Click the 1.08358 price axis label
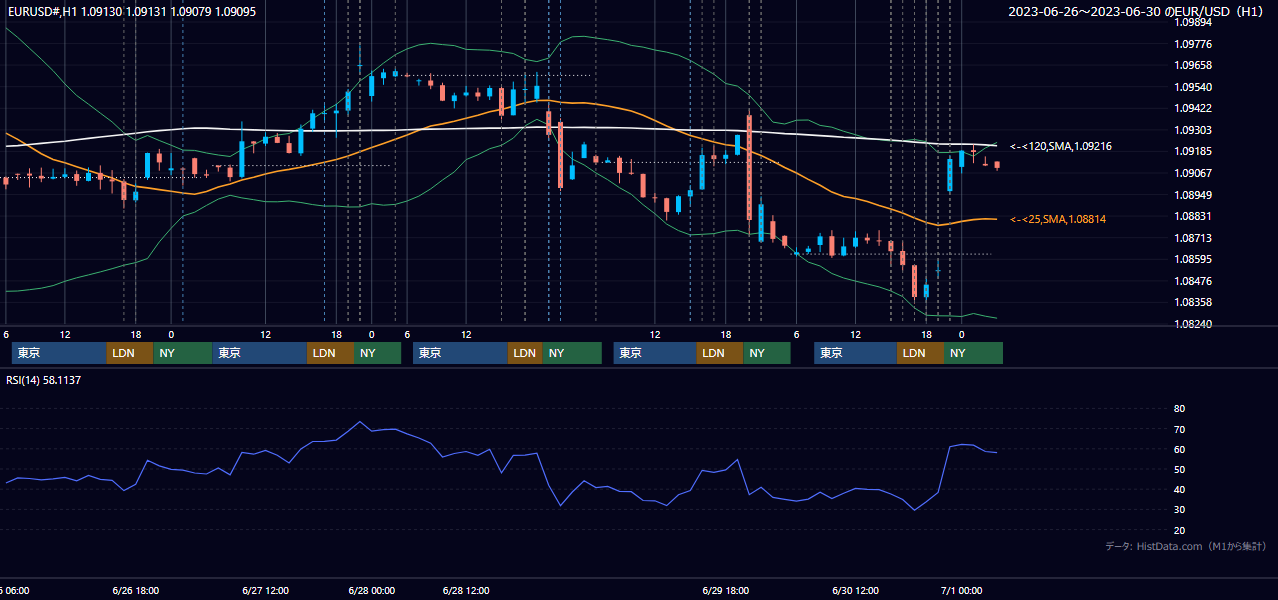This screenshot has width=1278, height=600. point(1193,302)
